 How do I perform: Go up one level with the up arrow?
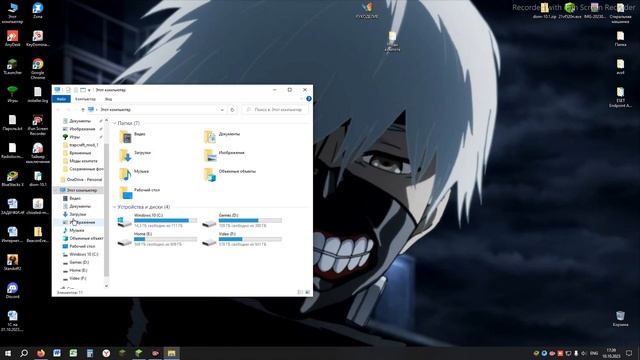click(x=83, y=110)
